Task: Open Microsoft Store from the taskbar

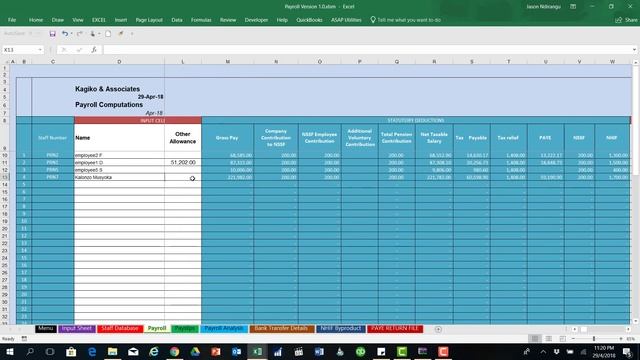Action: coord(71,351)
